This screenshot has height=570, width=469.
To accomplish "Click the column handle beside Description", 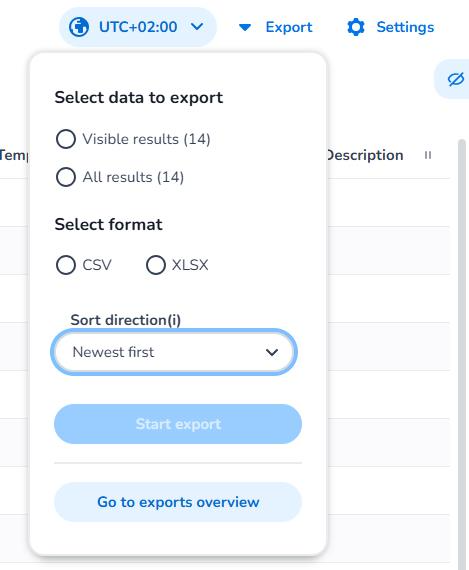I will (x=428, y=155).
